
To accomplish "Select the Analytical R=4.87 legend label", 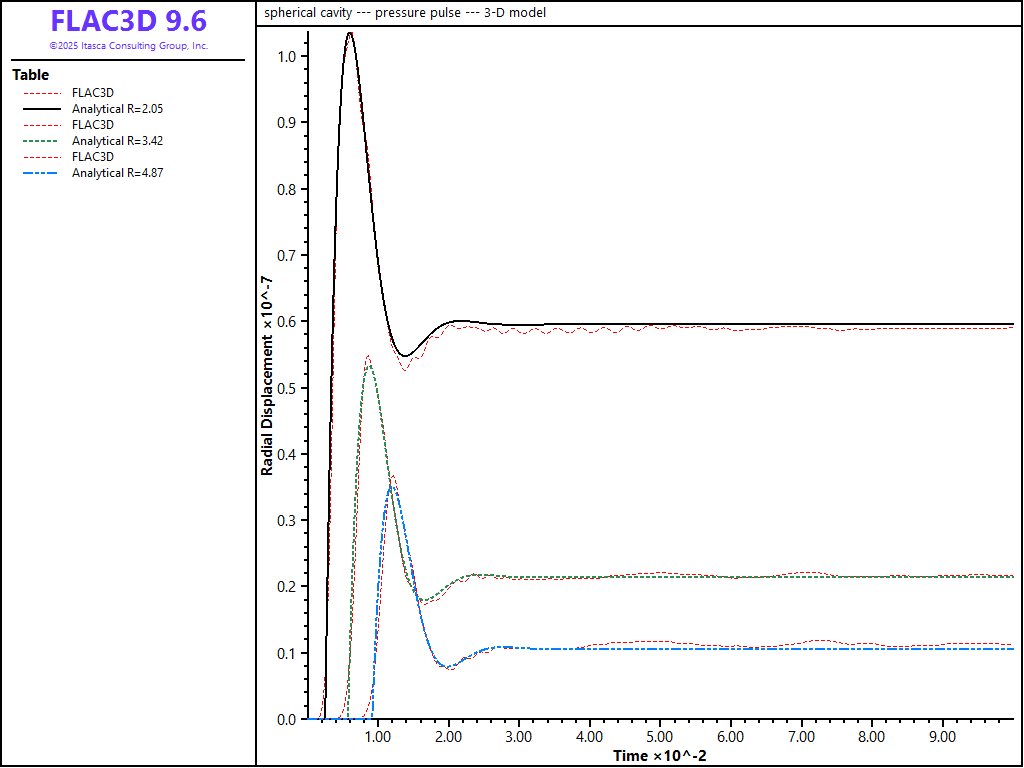I will [117, 173].
